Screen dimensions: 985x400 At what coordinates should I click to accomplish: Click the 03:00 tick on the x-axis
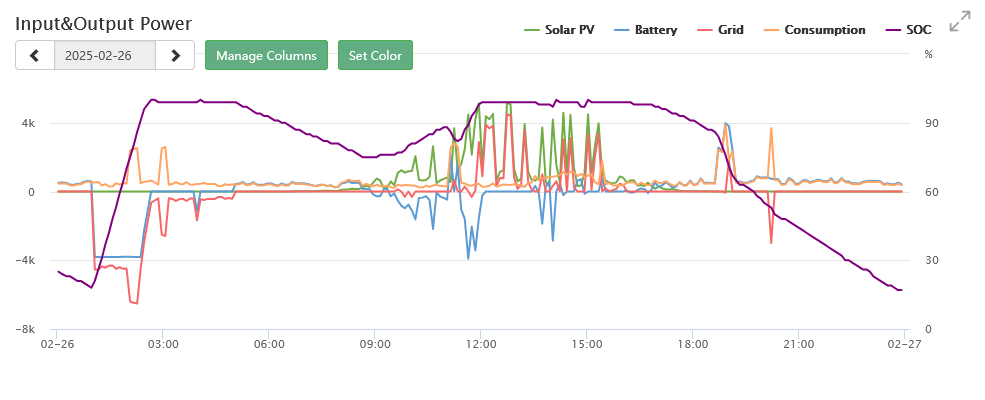coord(163,344)
